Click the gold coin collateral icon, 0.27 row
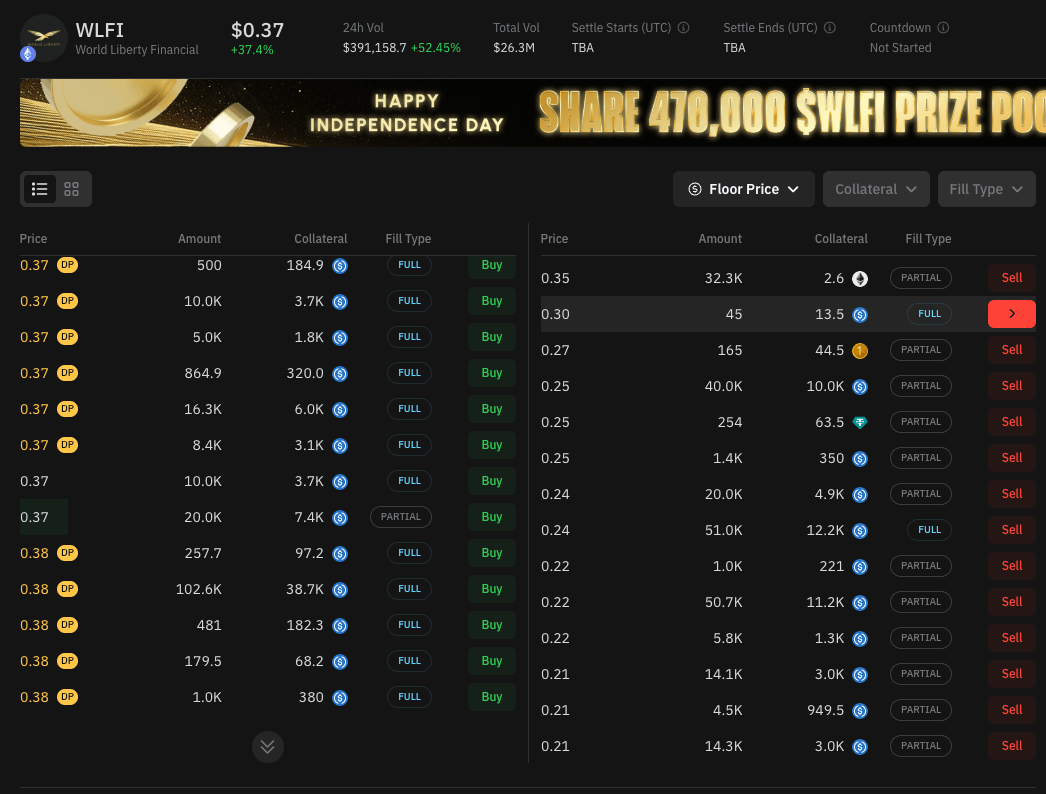The image size is (1046, 794). tap(860, 351)
